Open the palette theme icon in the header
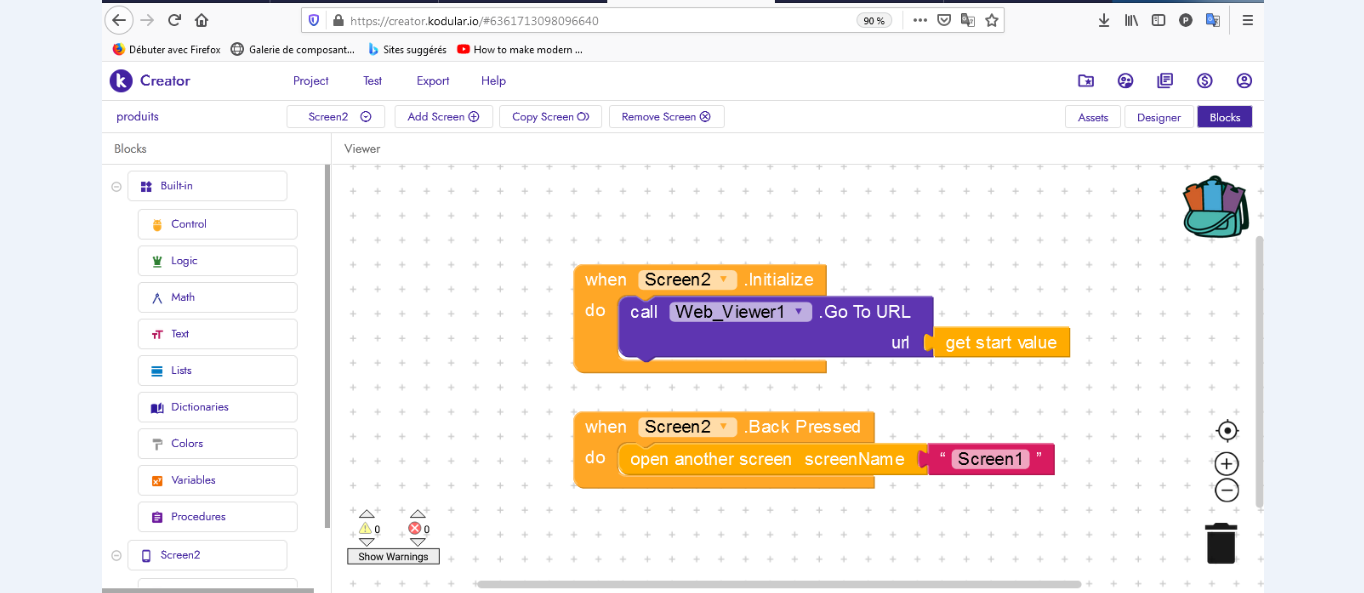 1125,81
